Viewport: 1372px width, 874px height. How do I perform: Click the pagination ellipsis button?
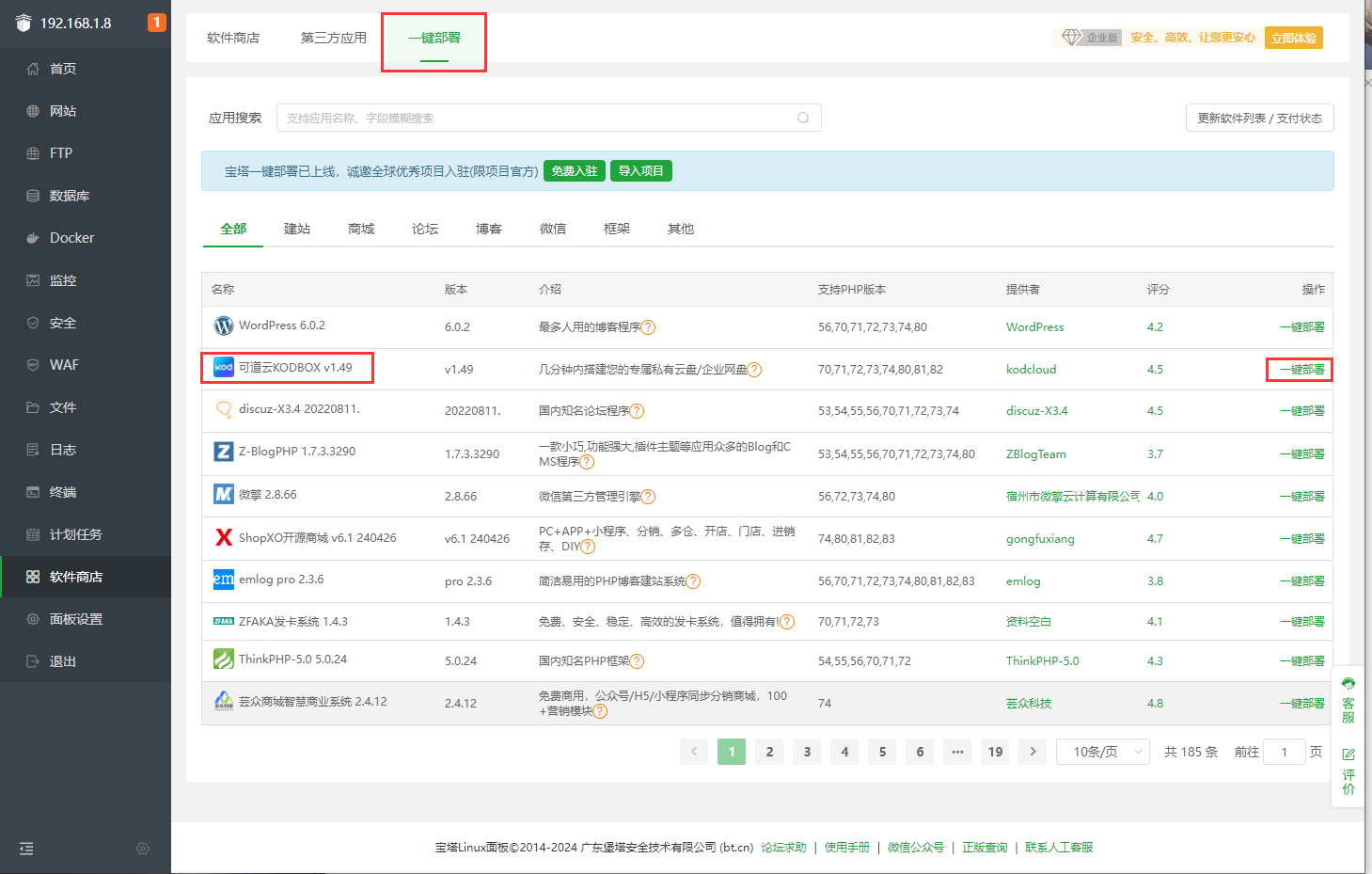pos(957,752)
